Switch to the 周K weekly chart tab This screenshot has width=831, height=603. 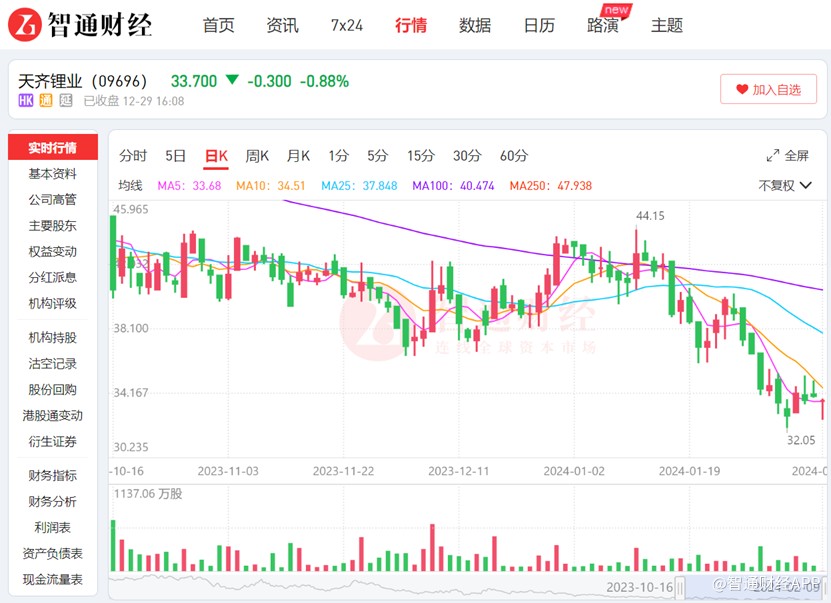[256, 156]
